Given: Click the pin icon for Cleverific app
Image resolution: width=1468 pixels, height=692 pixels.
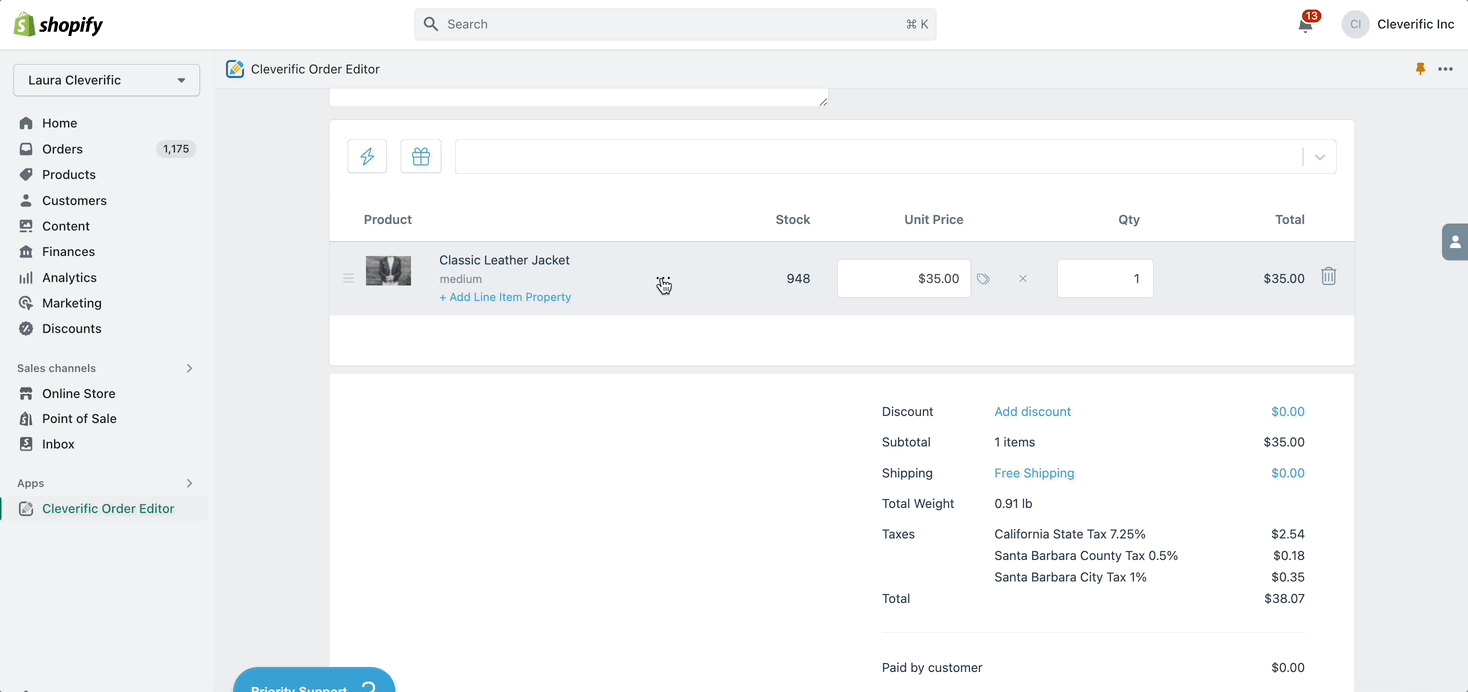Looking at the screenshot, I should [1420, 69].
